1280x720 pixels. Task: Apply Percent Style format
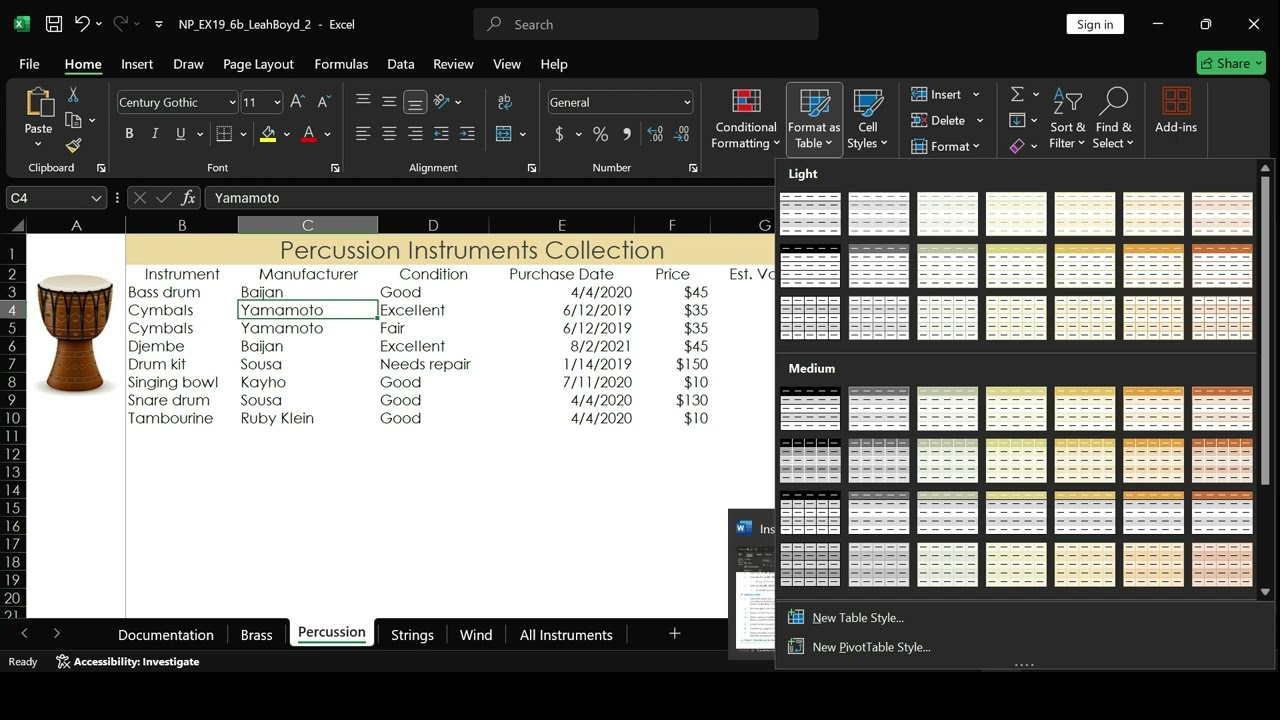(601, 134)
